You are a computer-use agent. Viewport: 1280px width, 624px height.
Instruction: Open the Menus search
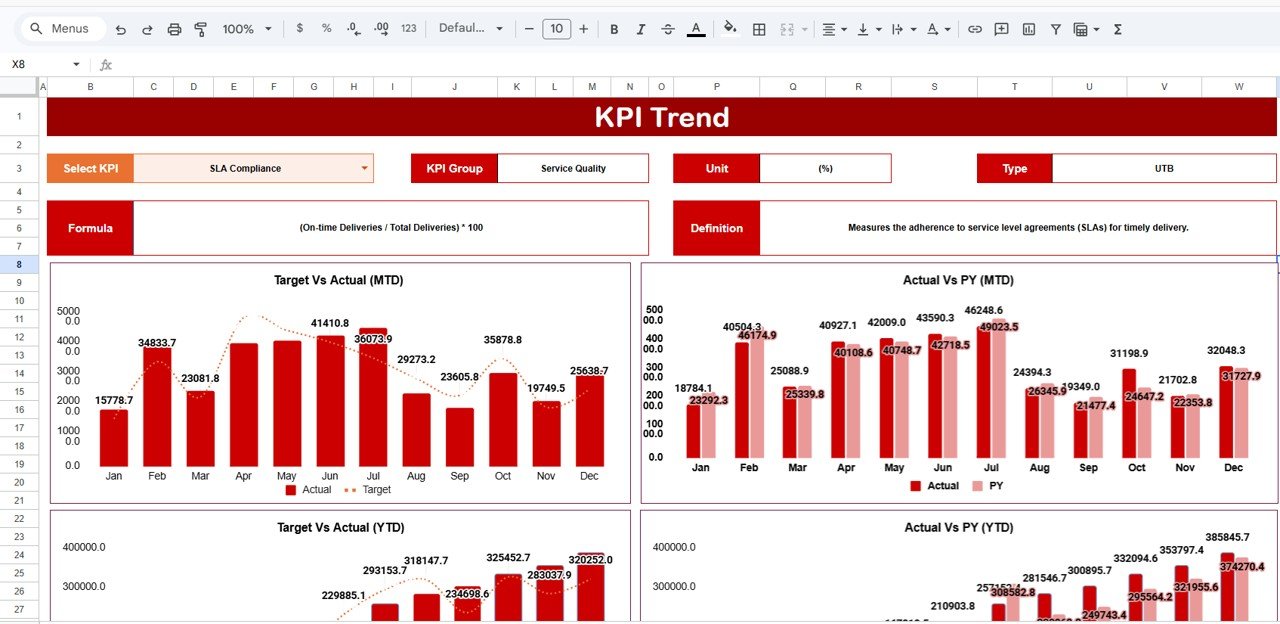click(60, 28)
